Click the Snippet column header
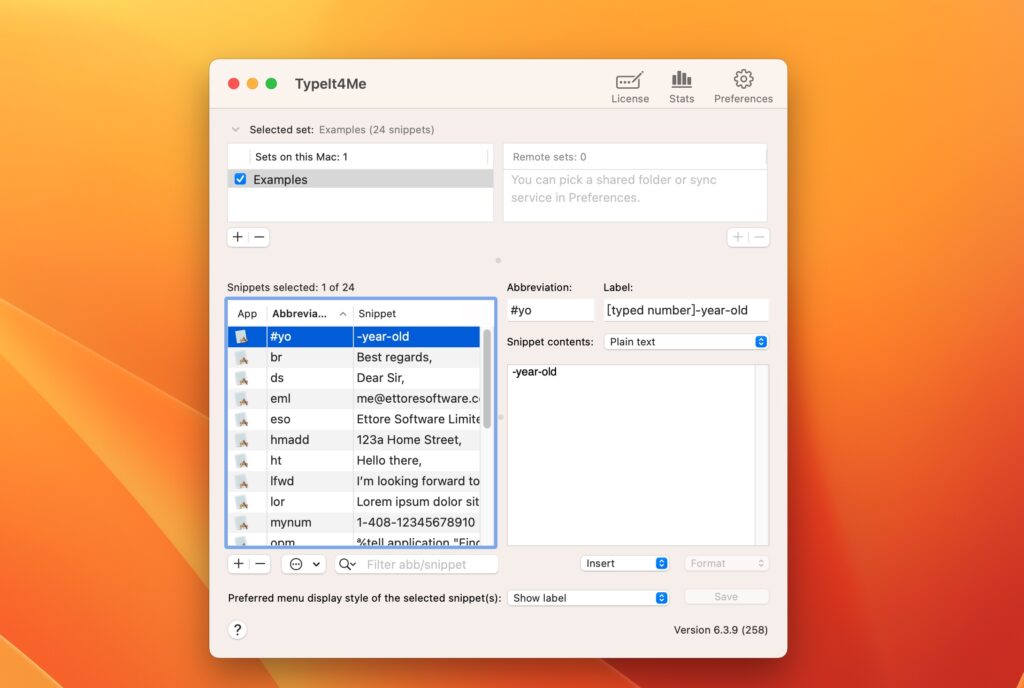 click(376, 313)
